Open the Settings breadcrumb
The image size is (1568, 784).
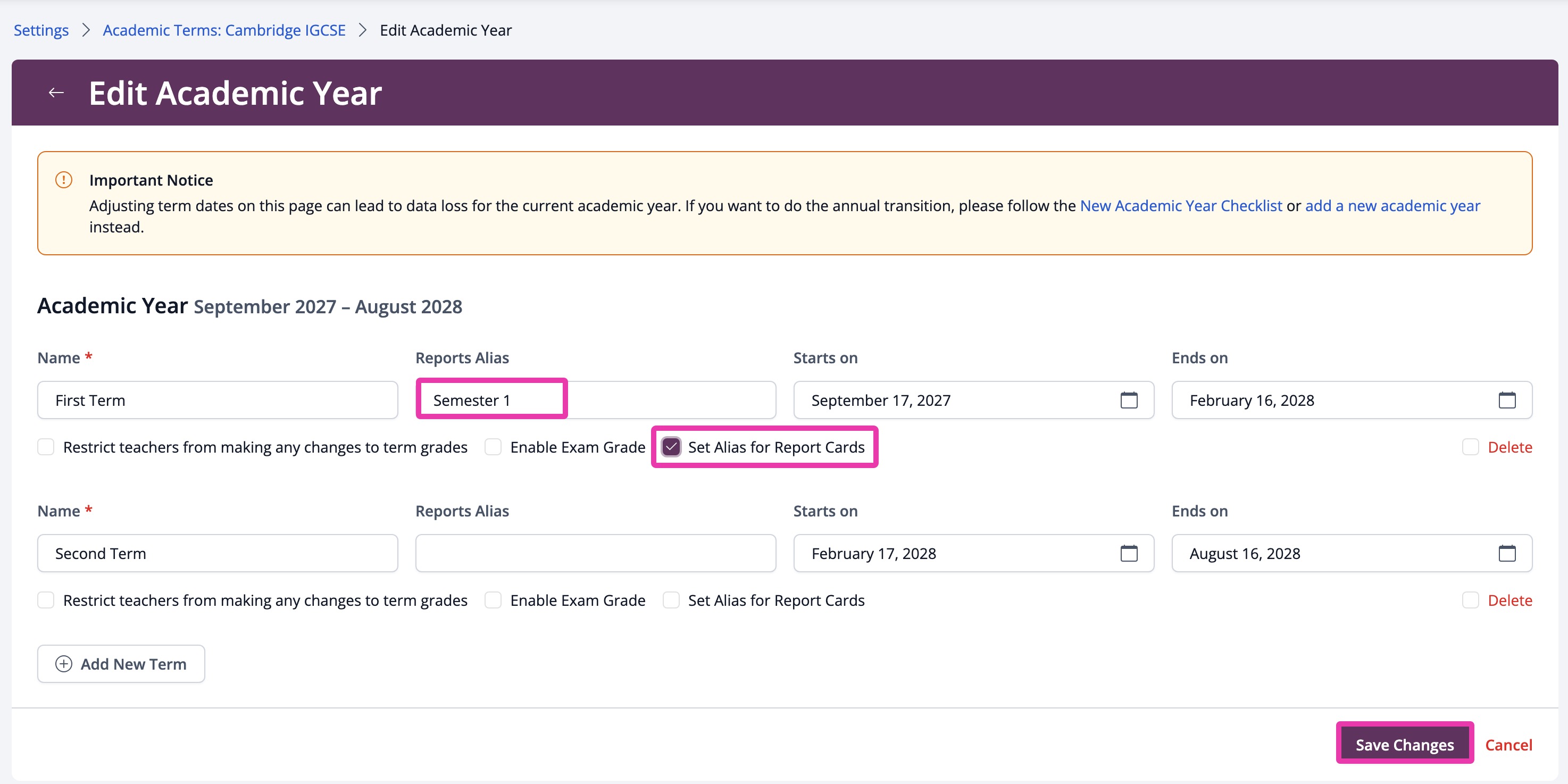(40, 30)
